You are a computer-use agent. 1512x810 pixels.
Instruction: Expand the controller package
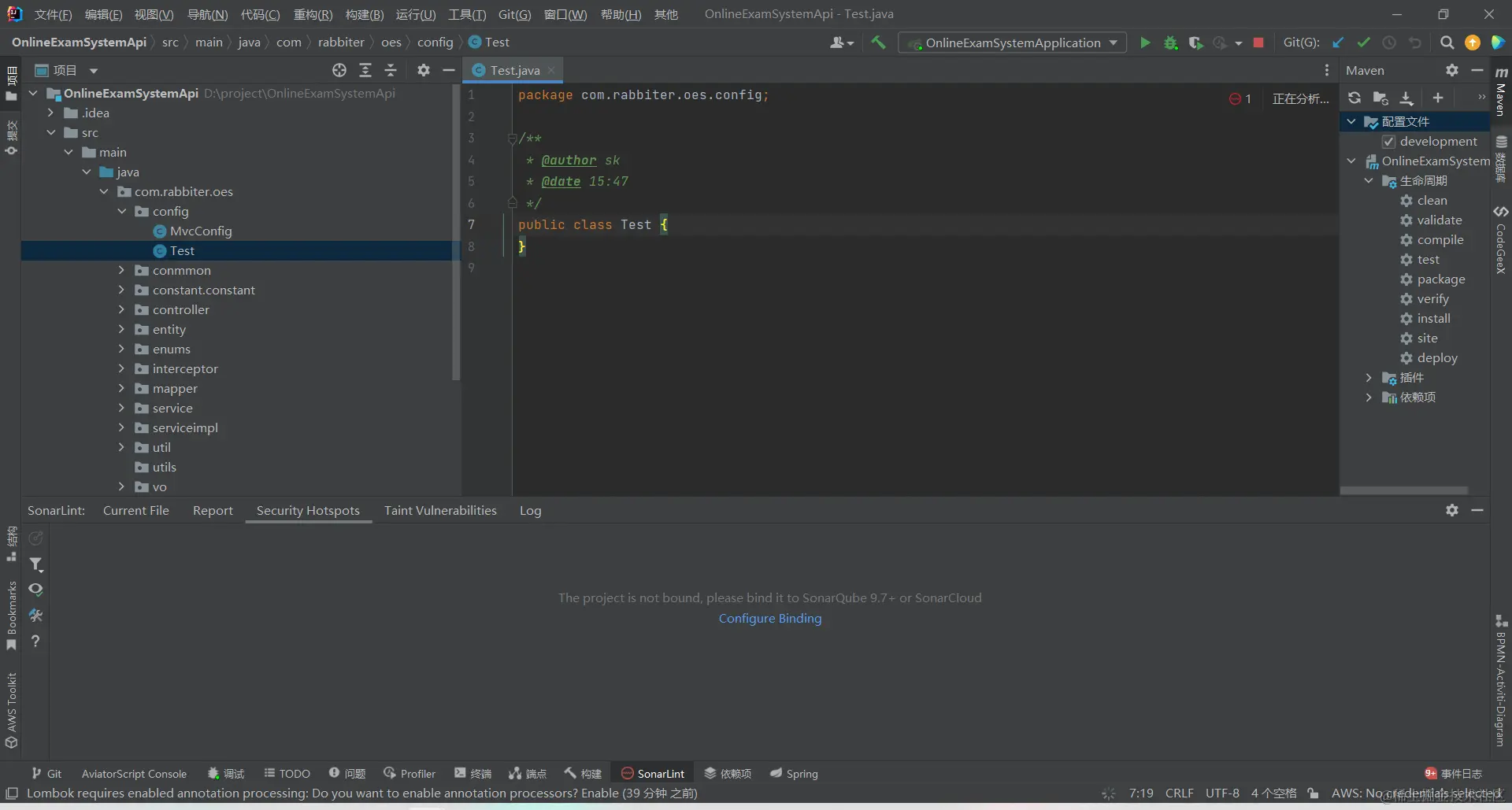[x=121, y=309]
